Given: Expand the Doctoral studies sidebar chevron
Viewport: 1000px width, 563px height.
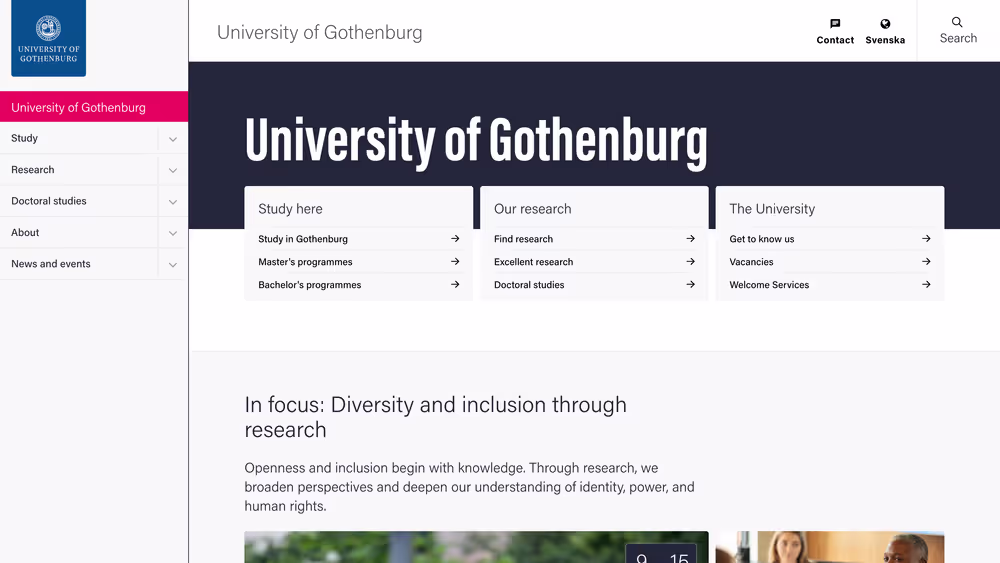Looking at the screenshot, I should 173,201.
